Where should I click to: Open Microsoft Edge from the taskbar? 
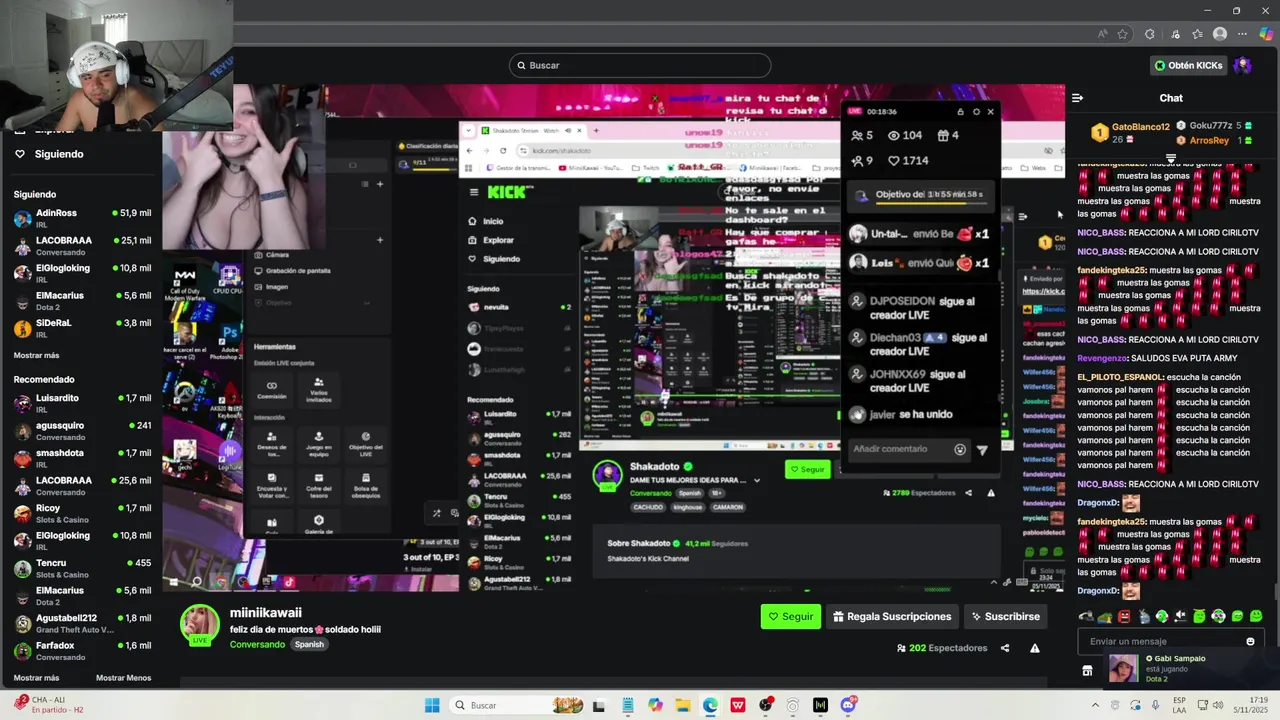[710, 705]
